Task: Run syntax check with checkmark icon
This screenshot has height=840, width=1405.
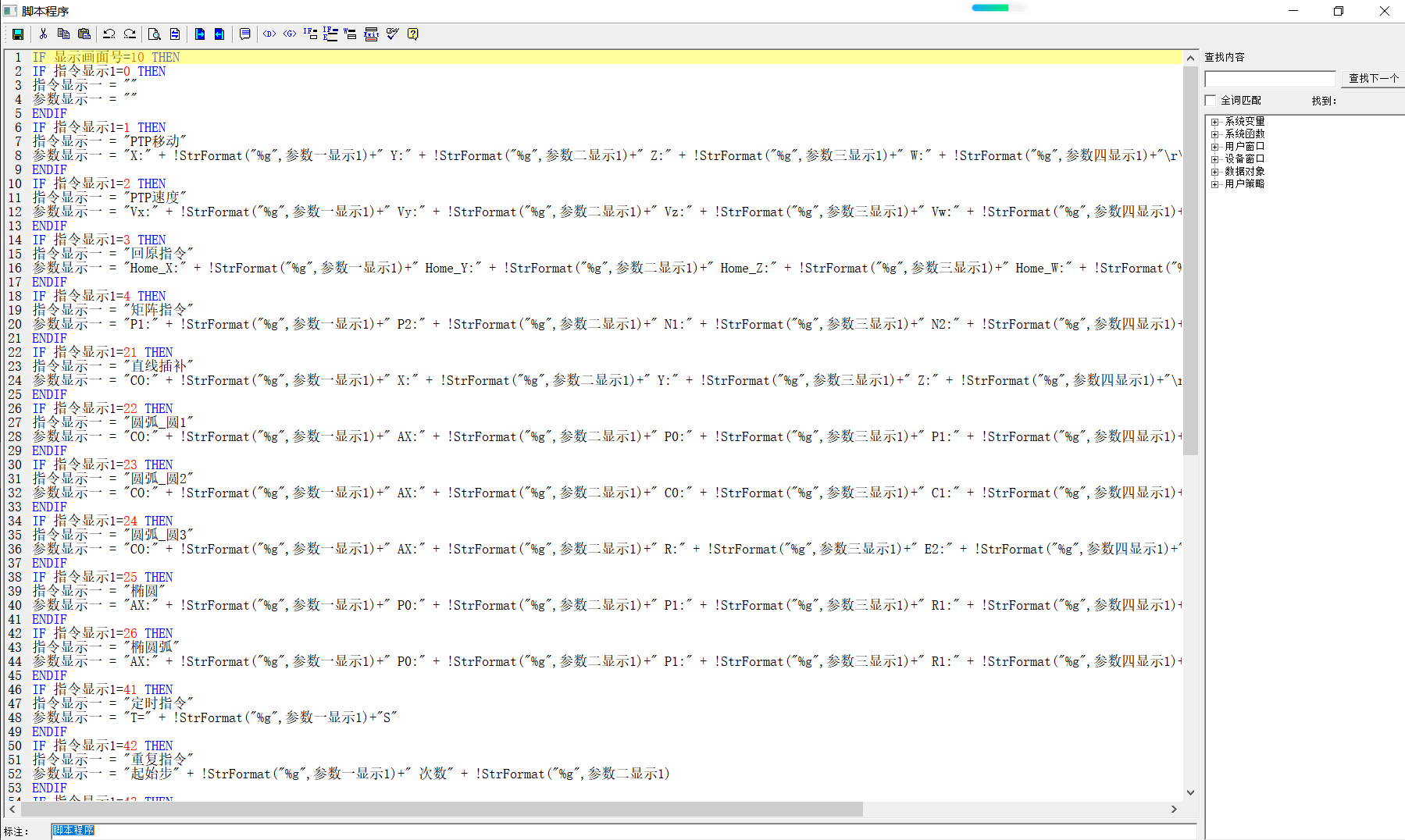Action: pyautogui.click(x=392, y=34)
